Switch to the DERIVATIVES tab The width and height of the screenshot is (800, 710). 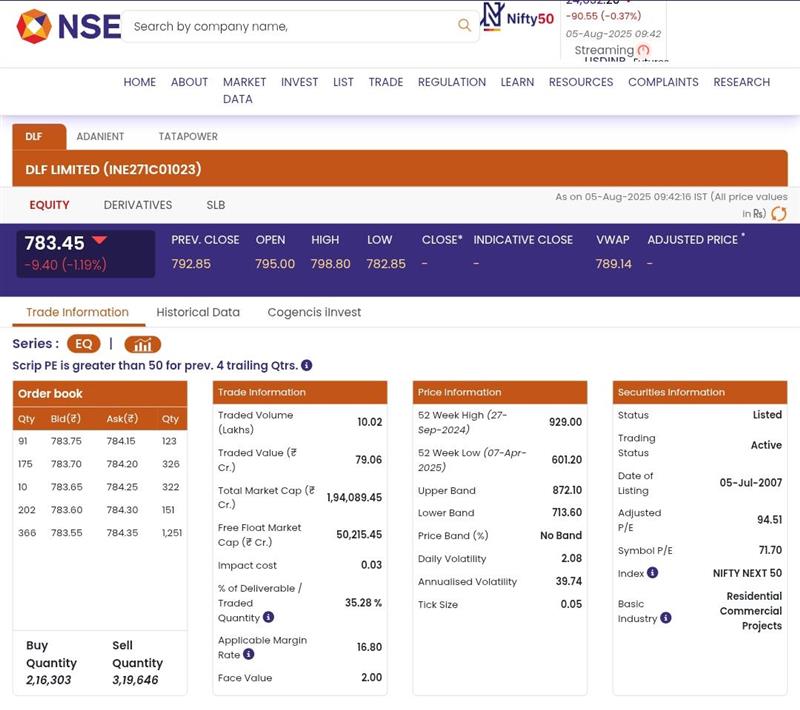pos(138,205)
